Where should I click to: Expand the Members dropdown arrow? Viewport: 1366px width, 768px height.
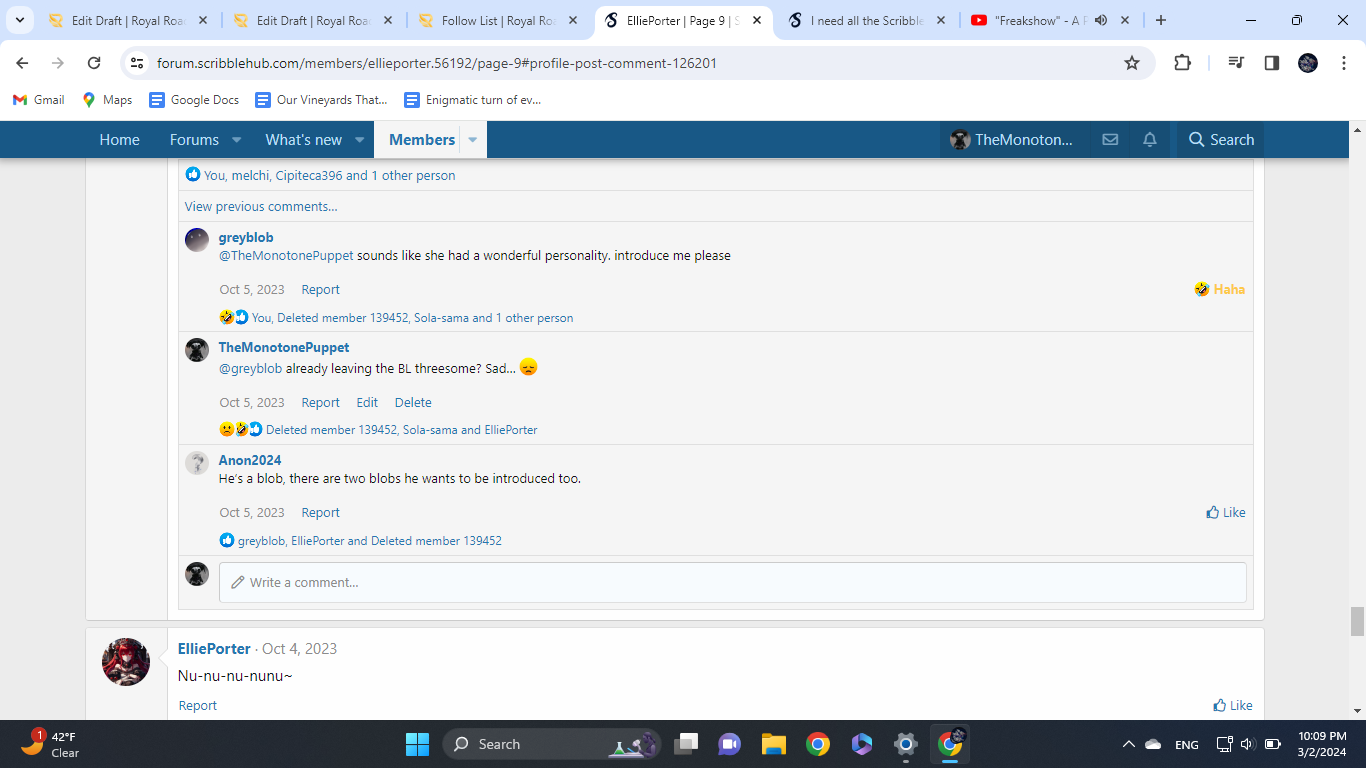click(471, 140)
